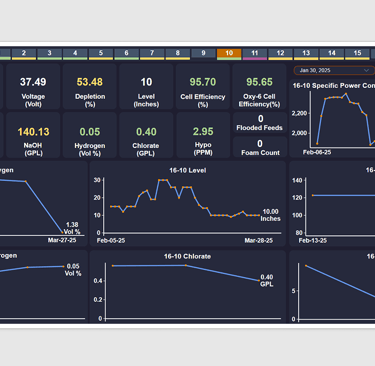Viewport: 375px width, 366px height.
Task: Select cell tab 9
Action: click(x=203, y=53)
